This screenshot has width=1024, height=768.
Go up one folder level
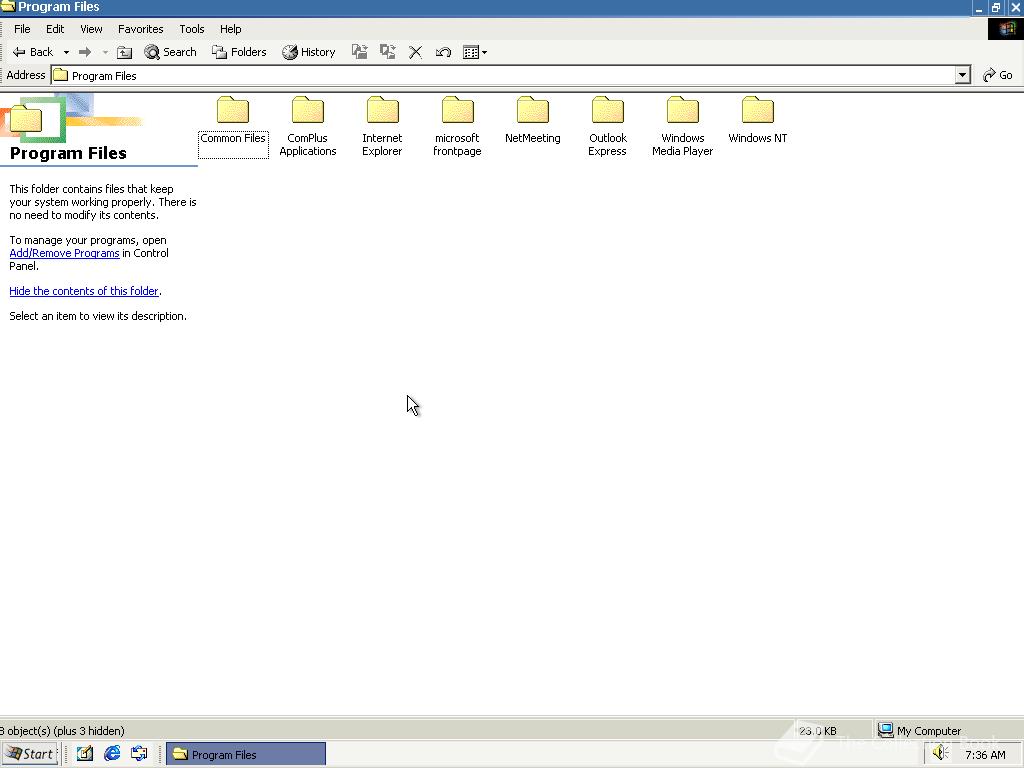coord(124,52)
